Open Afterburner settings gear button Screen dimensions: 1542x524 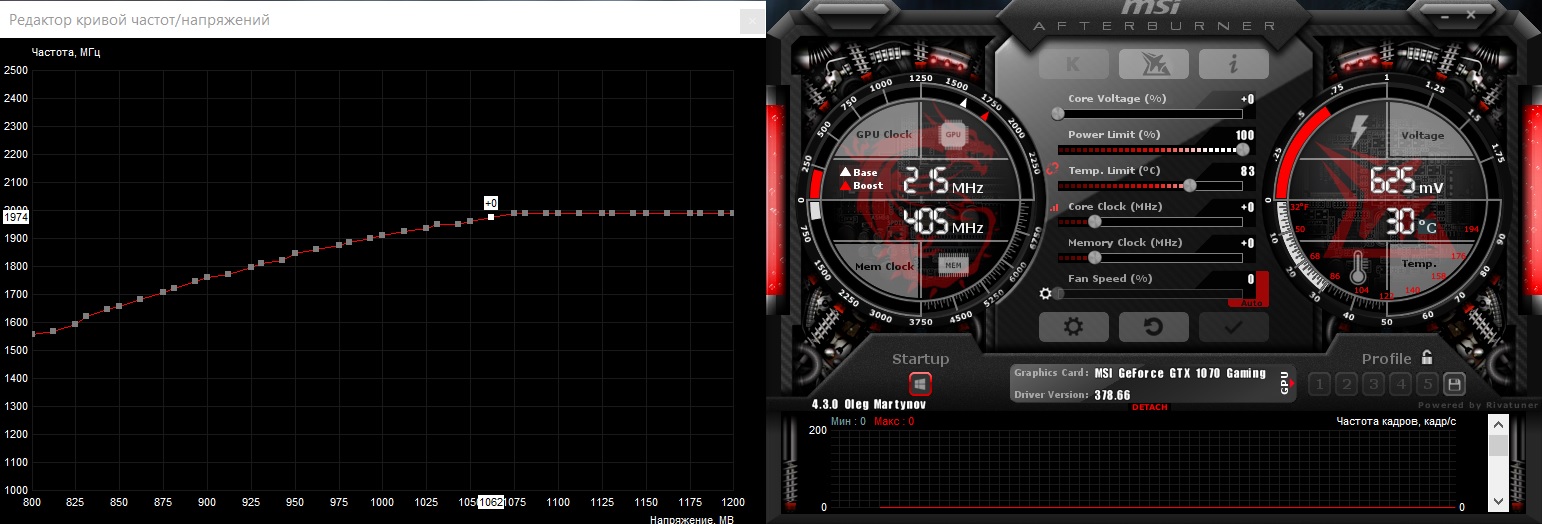click(1073, 326)
